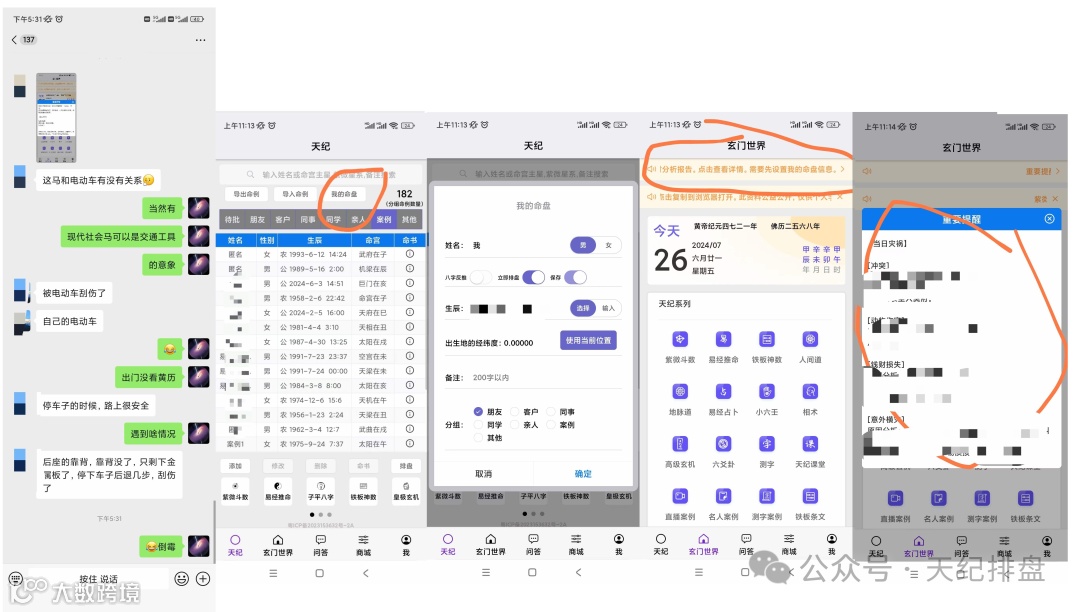Image resolution: width=1080 pixels, height=612 pixels.
Task: Expand the 重要提醒 banner chevron
Action: tap(1057, 171)
